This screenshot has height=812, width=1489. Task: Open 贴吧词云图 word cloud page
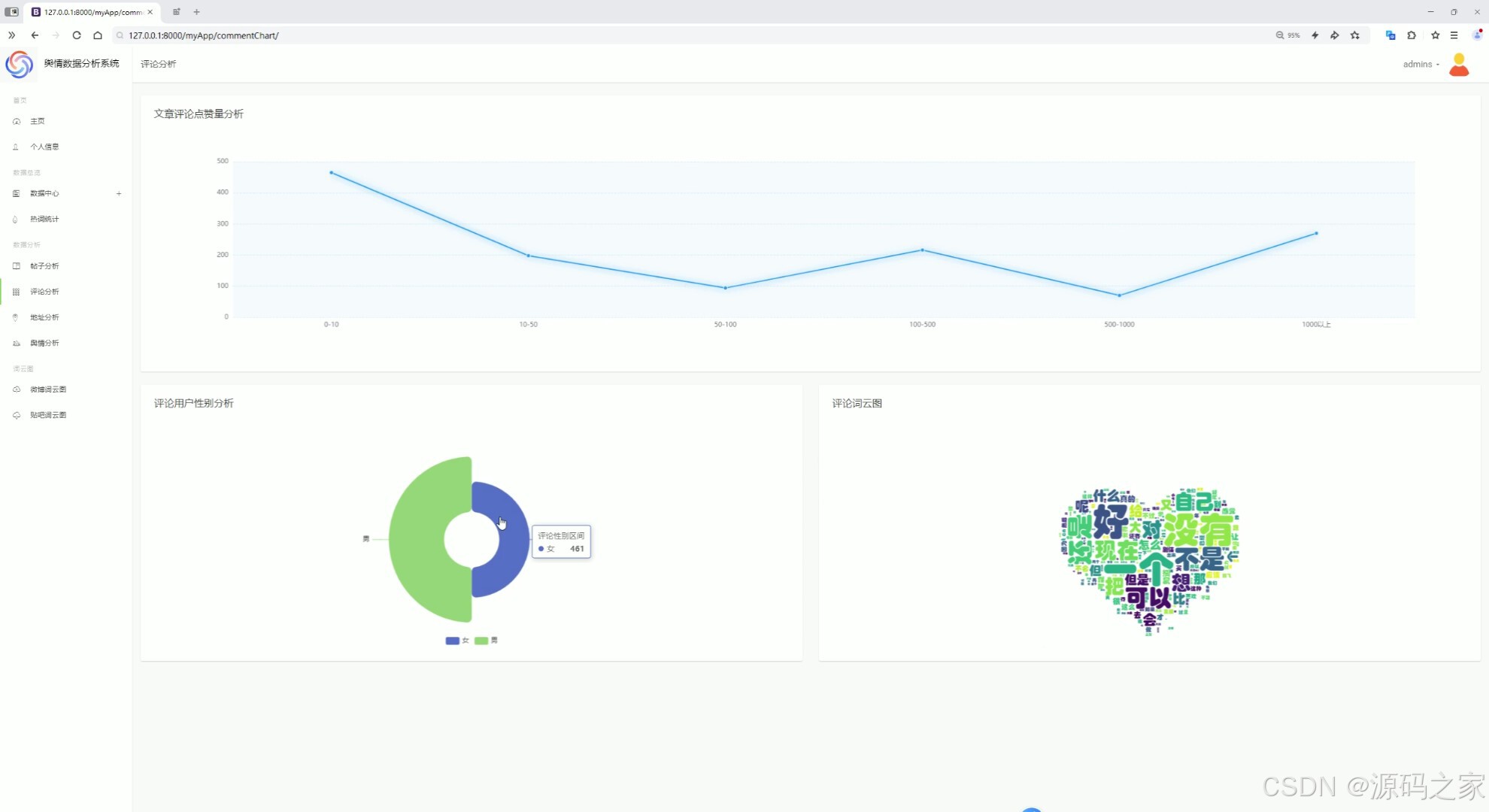(48, 415)
